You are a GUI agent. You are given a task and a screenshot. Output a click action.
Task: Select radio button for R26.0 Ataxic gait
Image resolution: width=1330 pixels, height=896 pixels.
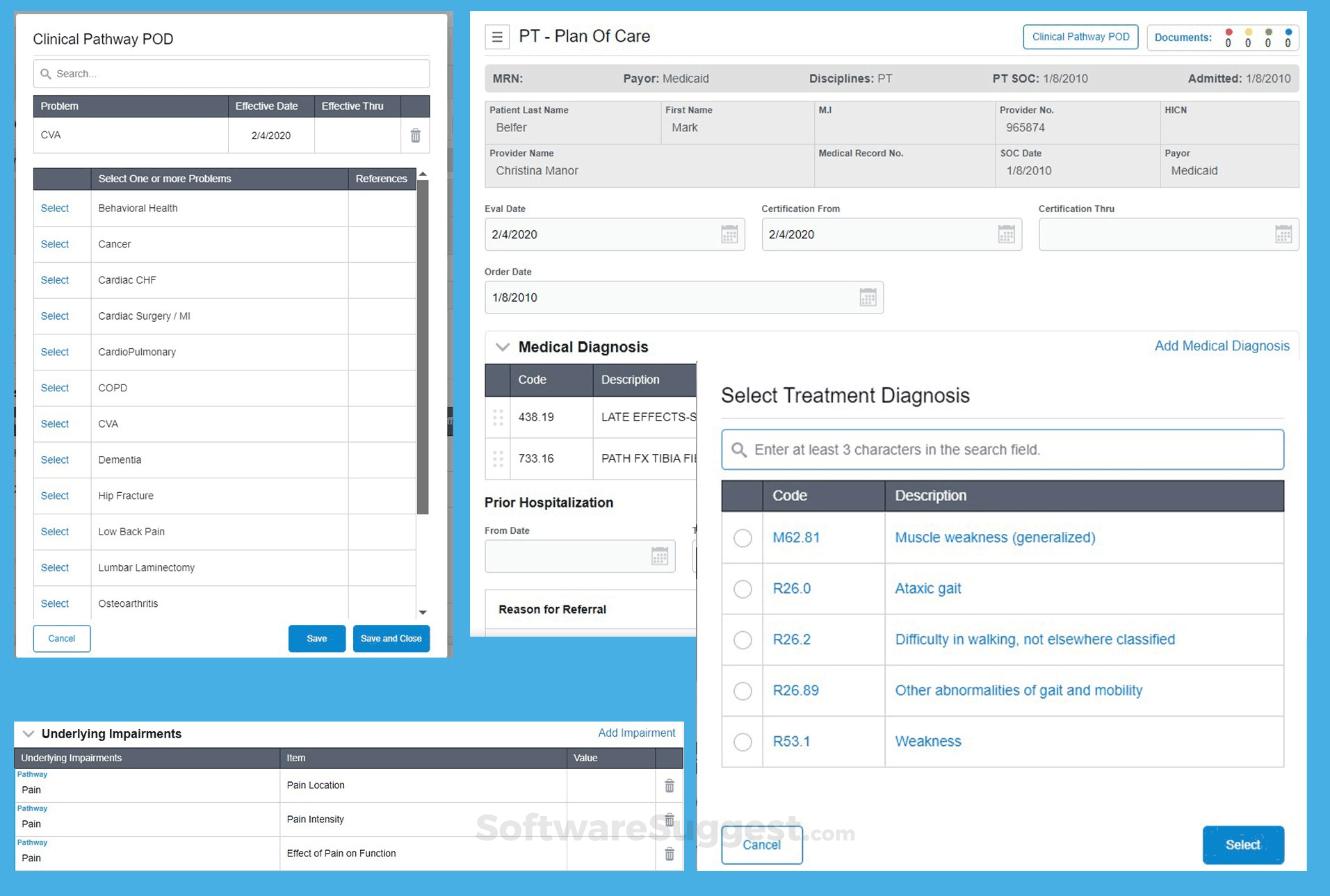point(743,589)
